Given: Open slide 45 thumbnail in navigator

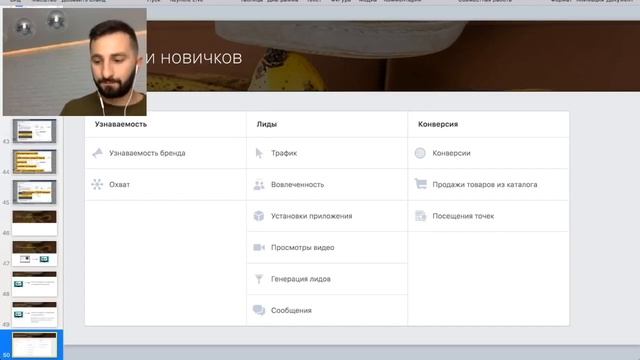Looking at the screenshot, I should pyautogui.click(x=34, y=192).
